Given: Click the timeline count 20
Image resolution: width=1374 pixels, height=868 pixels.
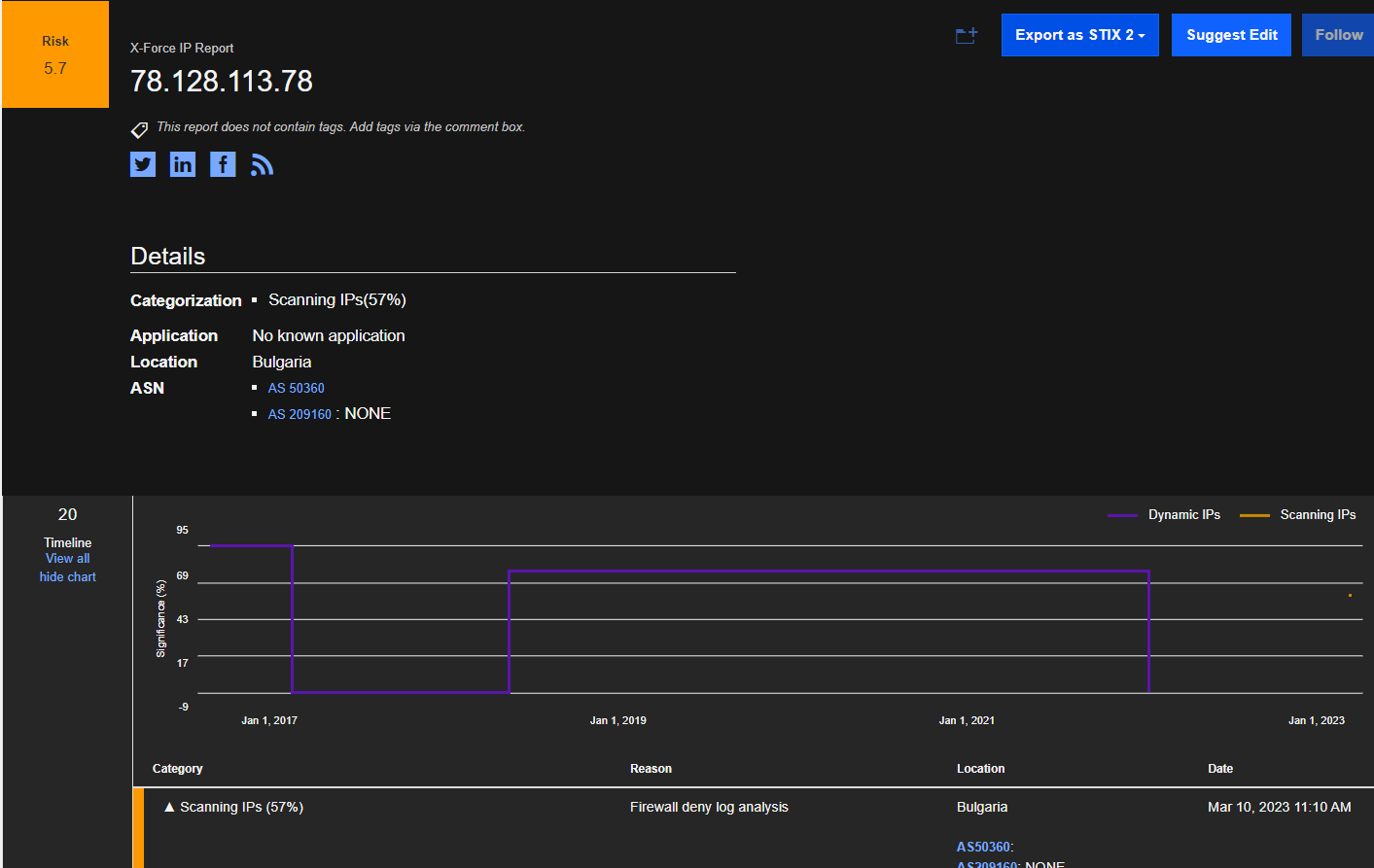Looking at the screenshot, I should 67,514.
